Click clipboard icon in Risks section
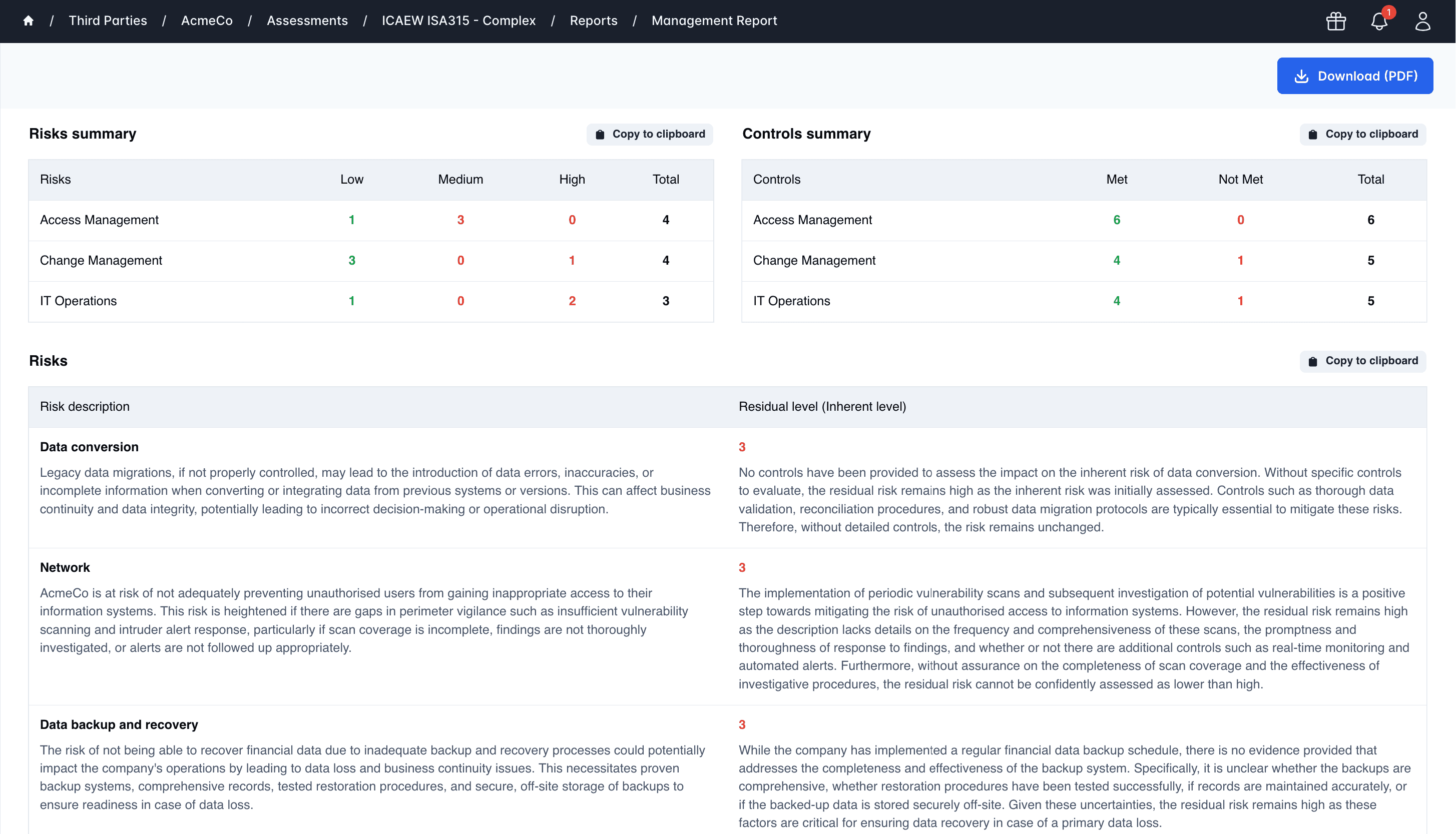 [x=1313, y=361]
